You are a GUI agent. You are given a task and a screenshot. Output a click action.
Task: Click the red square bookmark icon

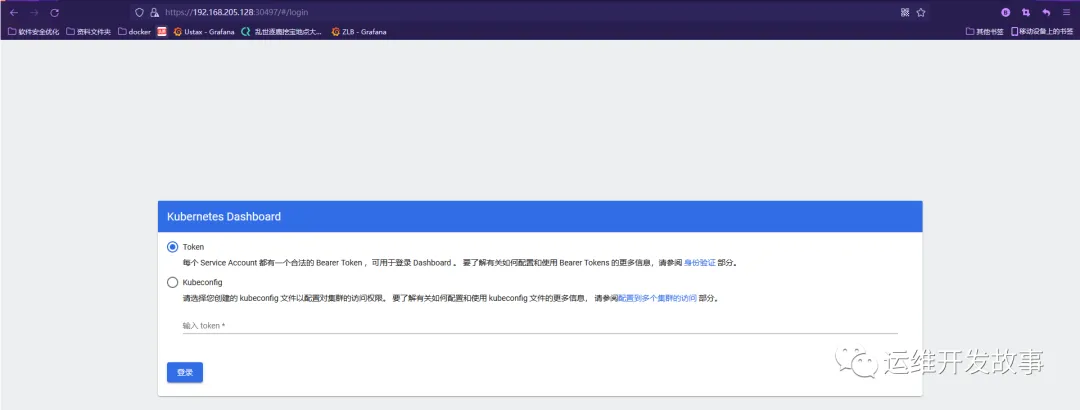pos(162,32)
